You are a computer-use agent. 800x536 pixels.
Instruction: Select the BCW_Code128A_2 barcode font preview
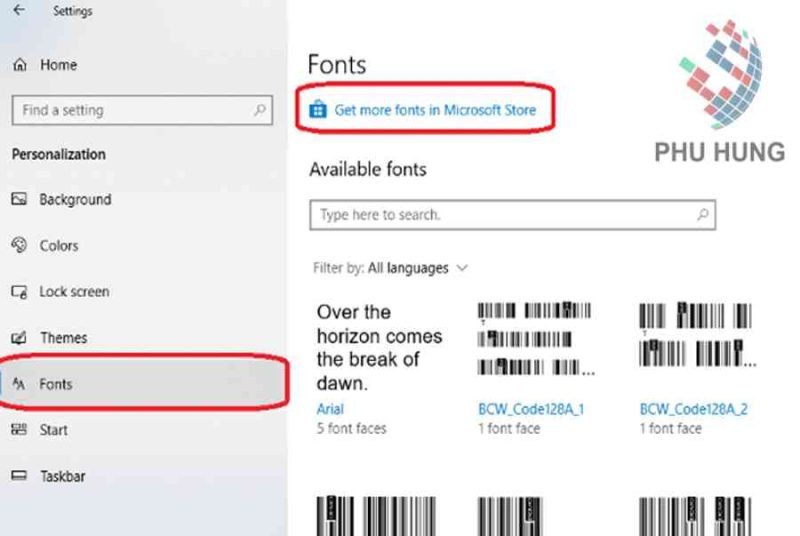pos(697,335)
